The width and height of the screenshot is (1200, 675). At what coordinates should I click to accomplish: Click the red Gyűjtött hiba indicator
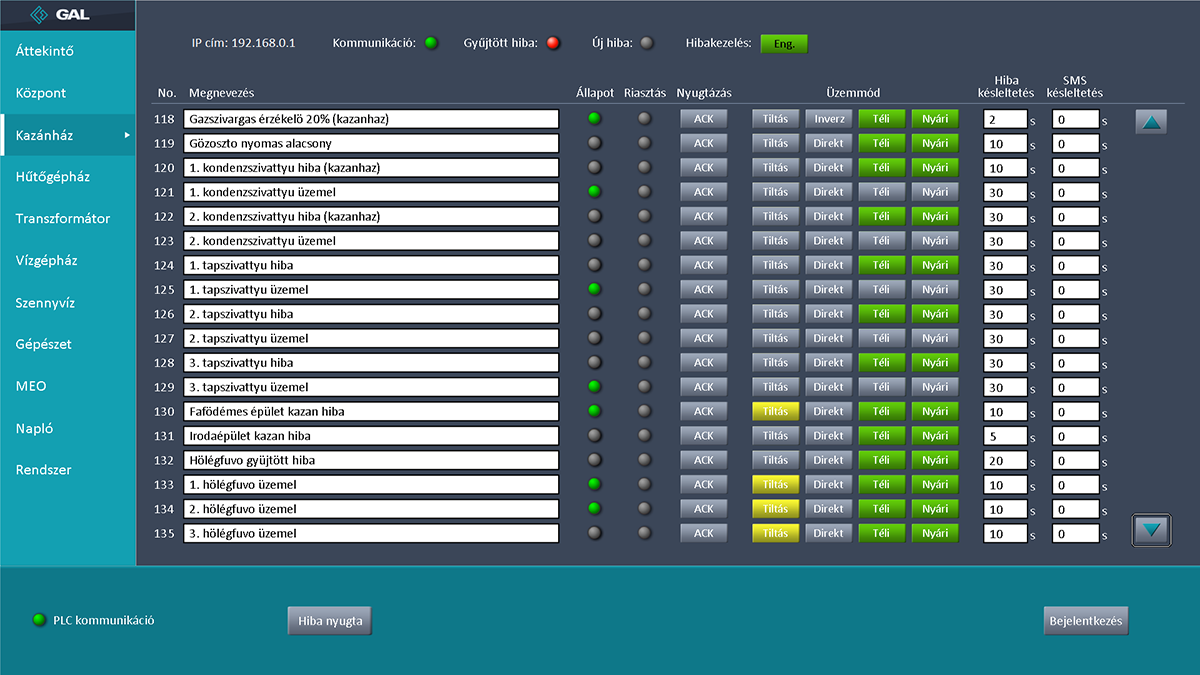[x=553, y=44]
